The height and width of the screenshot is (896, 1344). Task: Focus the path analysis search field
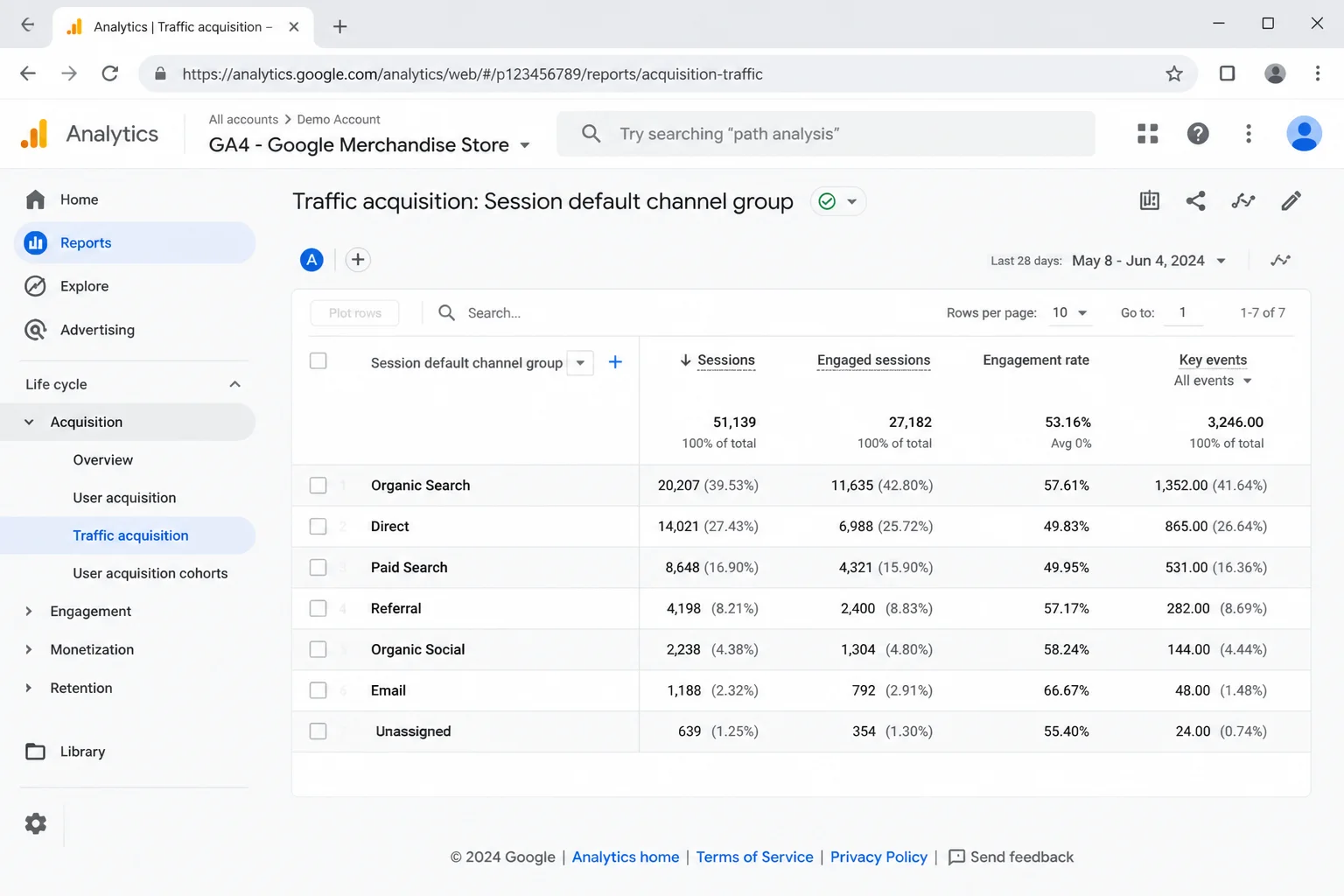(x=826, y=134)
